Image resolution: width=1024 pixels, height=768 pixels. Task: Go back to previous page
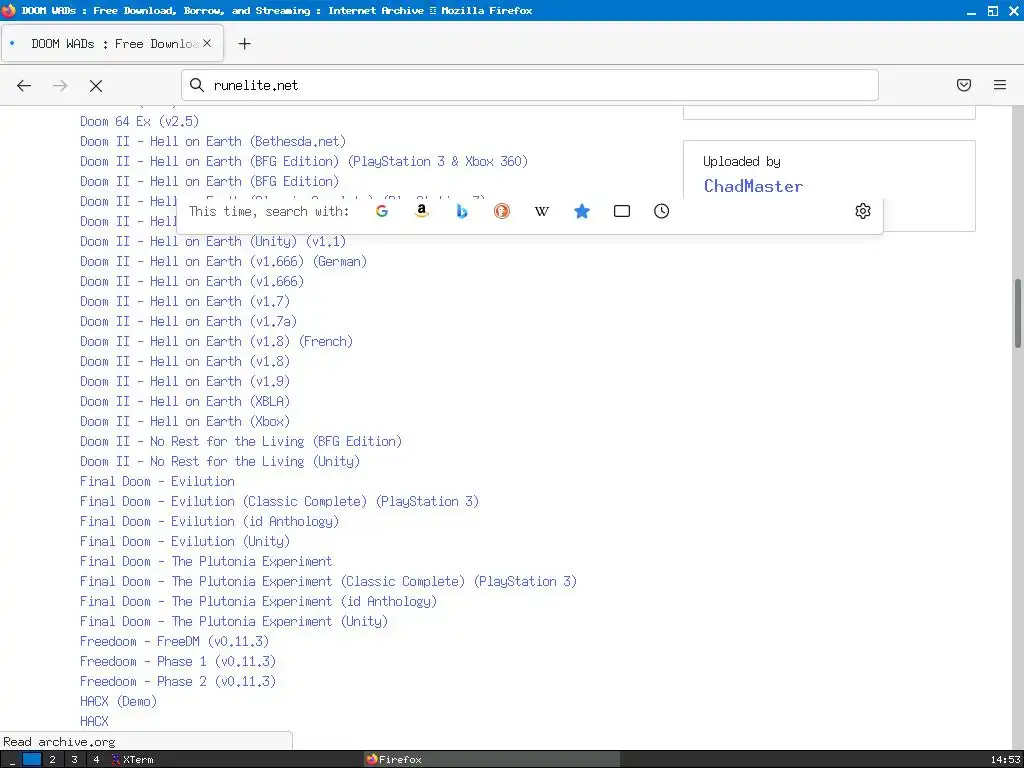[x=24, y=86]
